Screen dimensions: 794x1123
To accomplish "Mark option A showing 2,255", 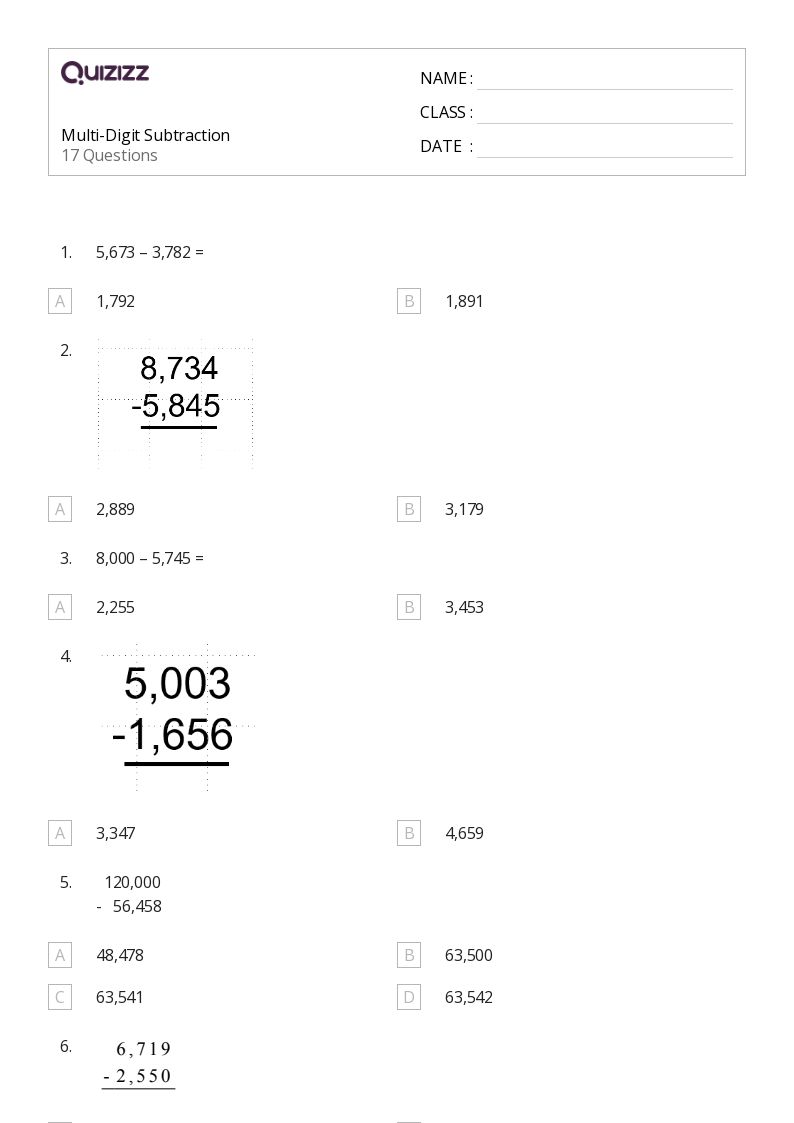I will click(60, 607).
